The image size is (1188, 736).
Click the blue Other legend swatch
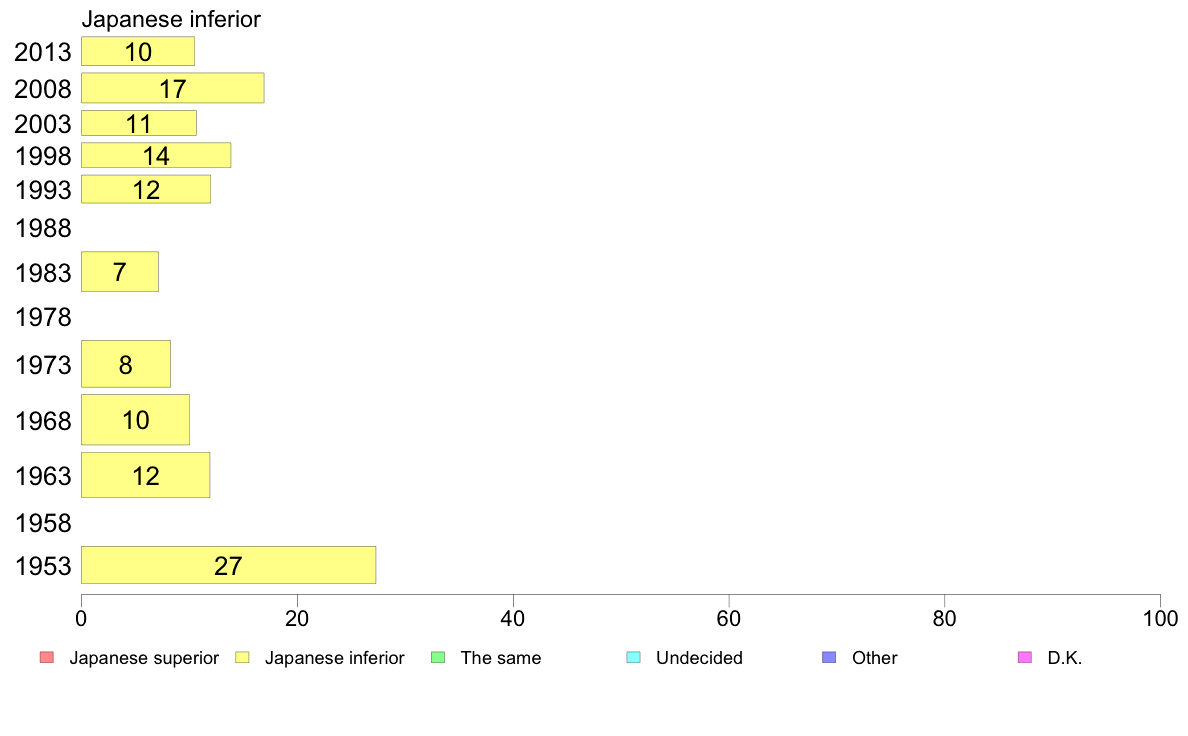click(x=829, y=657)
